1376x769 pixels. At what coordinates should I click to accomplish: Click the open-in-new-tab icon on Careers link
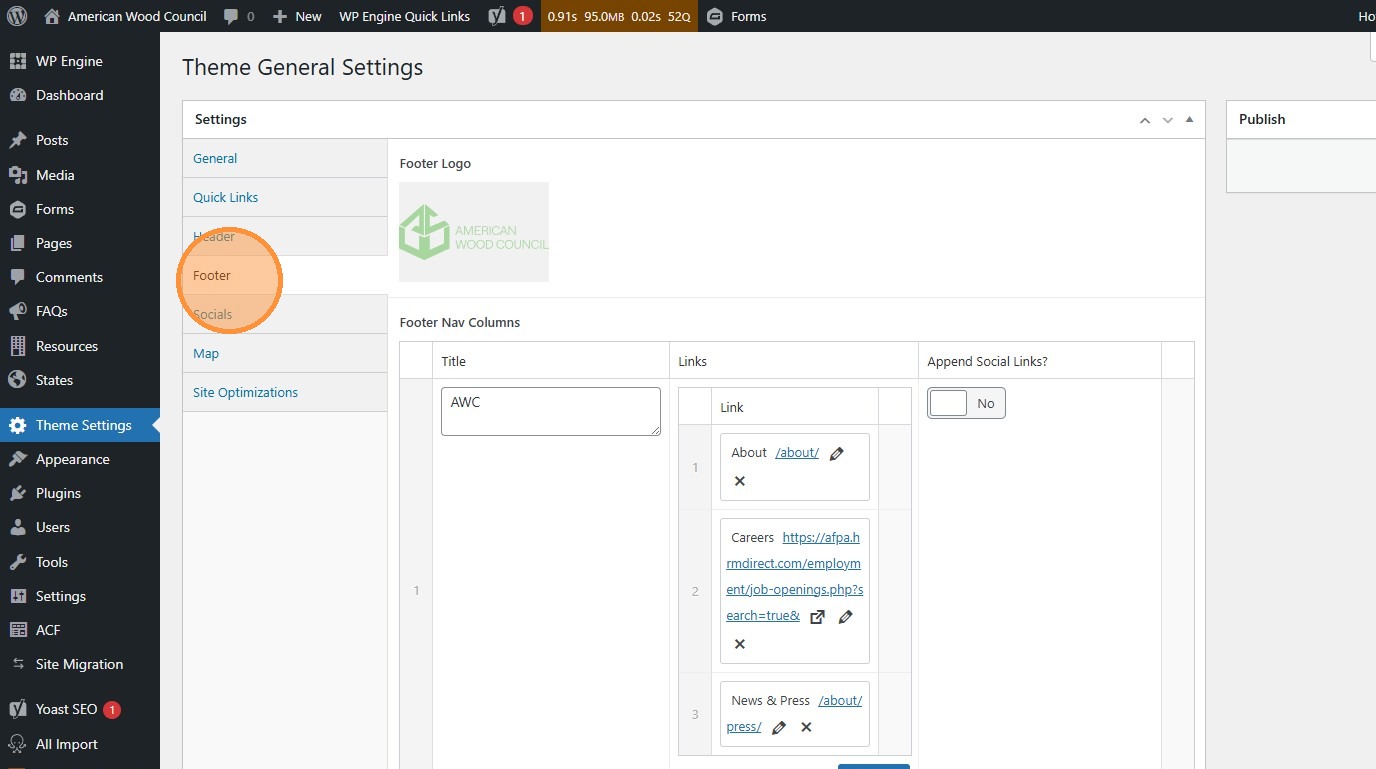coord(817,617)
